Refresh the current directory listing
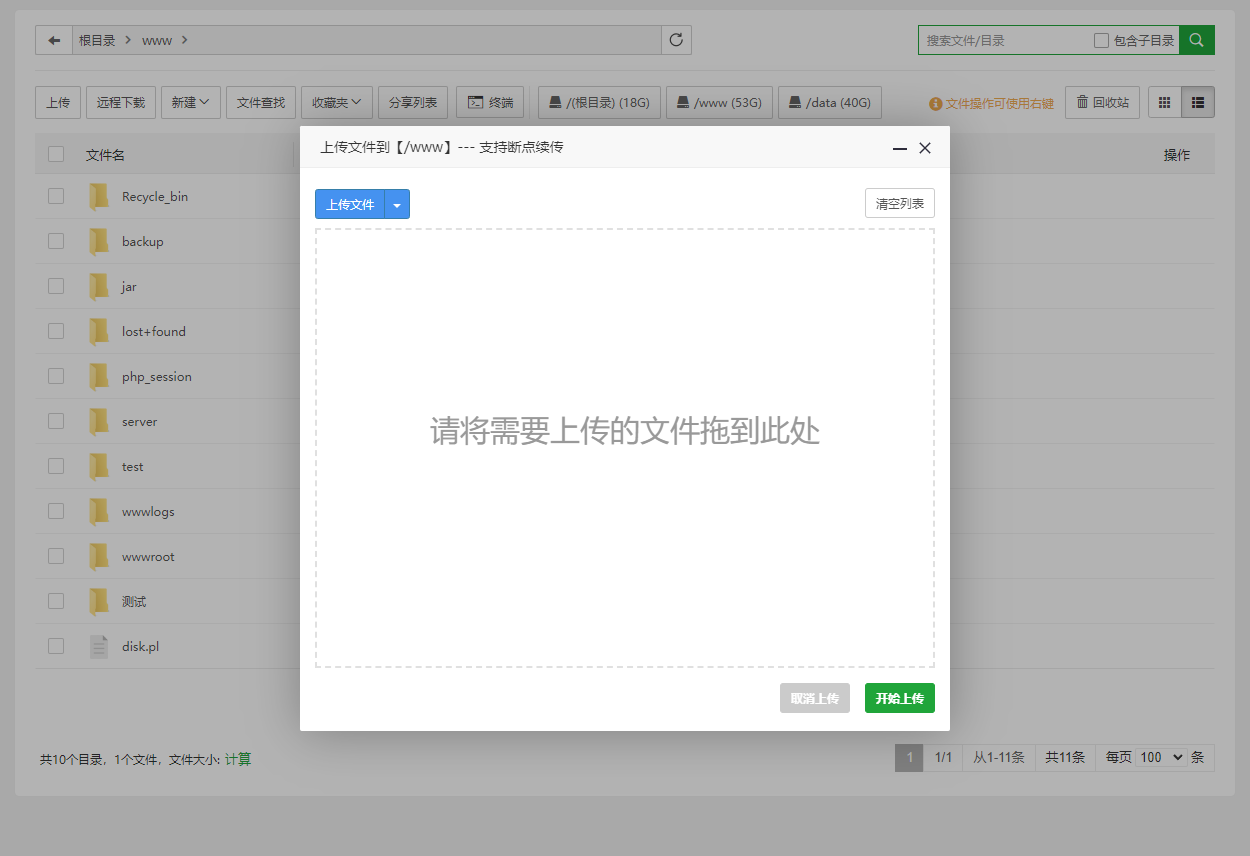Screen dimensions: 1250x856 pos(676,40)
